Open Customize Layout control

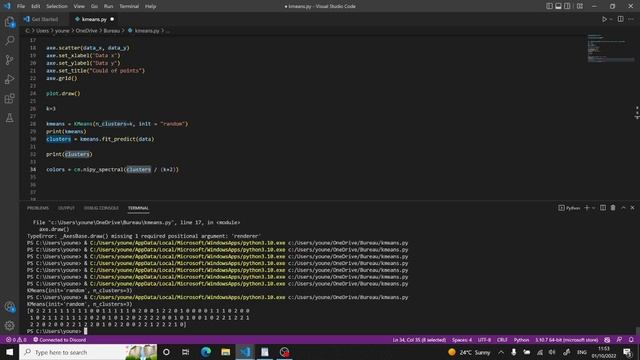pyautogui.click(x=580, y=6)
